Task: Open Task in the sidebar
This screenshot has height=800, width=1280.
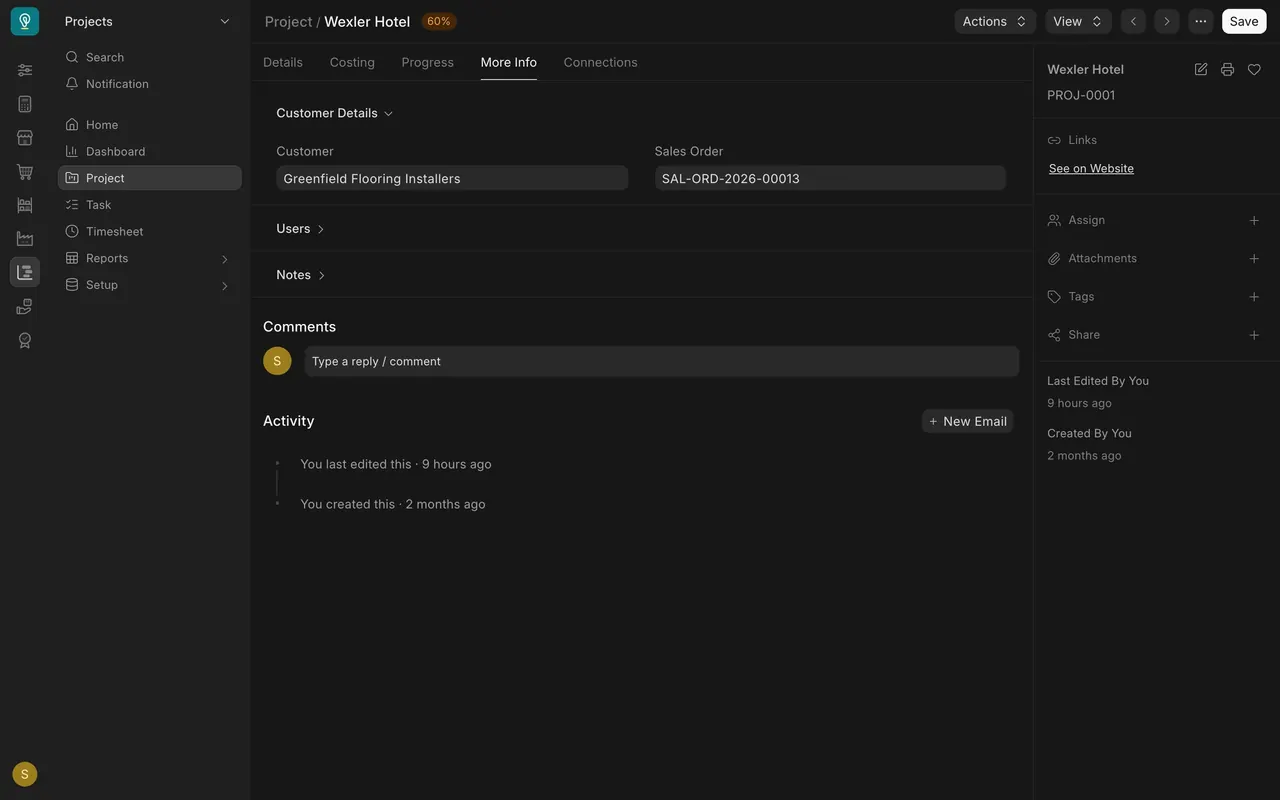Action: tap(150, 205)
